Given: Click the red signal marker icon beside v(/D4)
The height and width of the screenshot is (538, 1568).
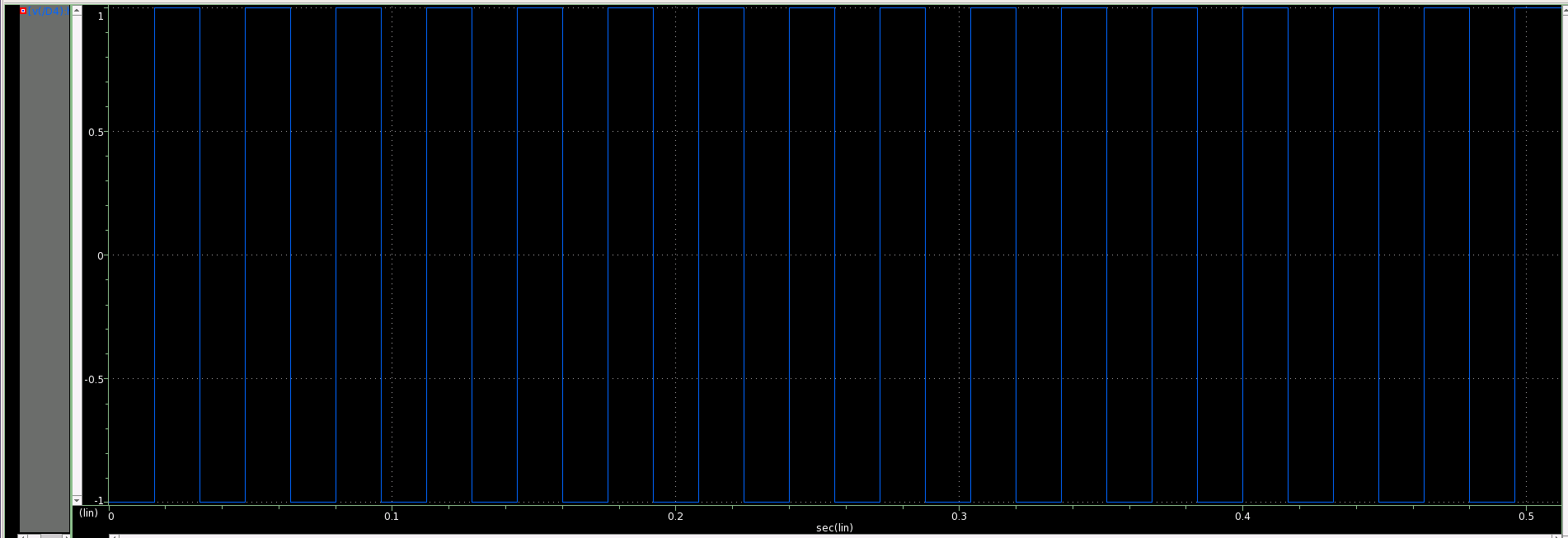Looking at the screenshot, I should pos(23,11).
